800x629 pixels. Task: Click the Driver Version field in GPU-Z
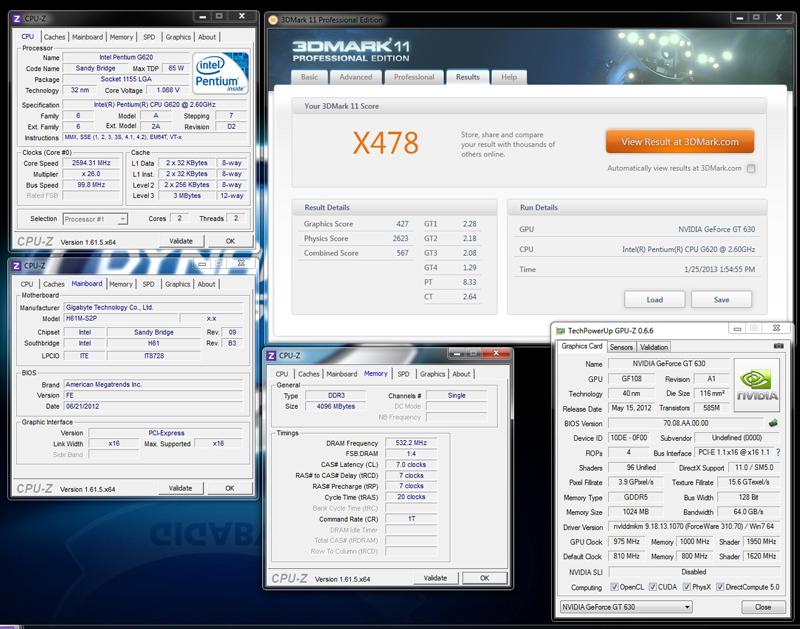pos(694,526)
